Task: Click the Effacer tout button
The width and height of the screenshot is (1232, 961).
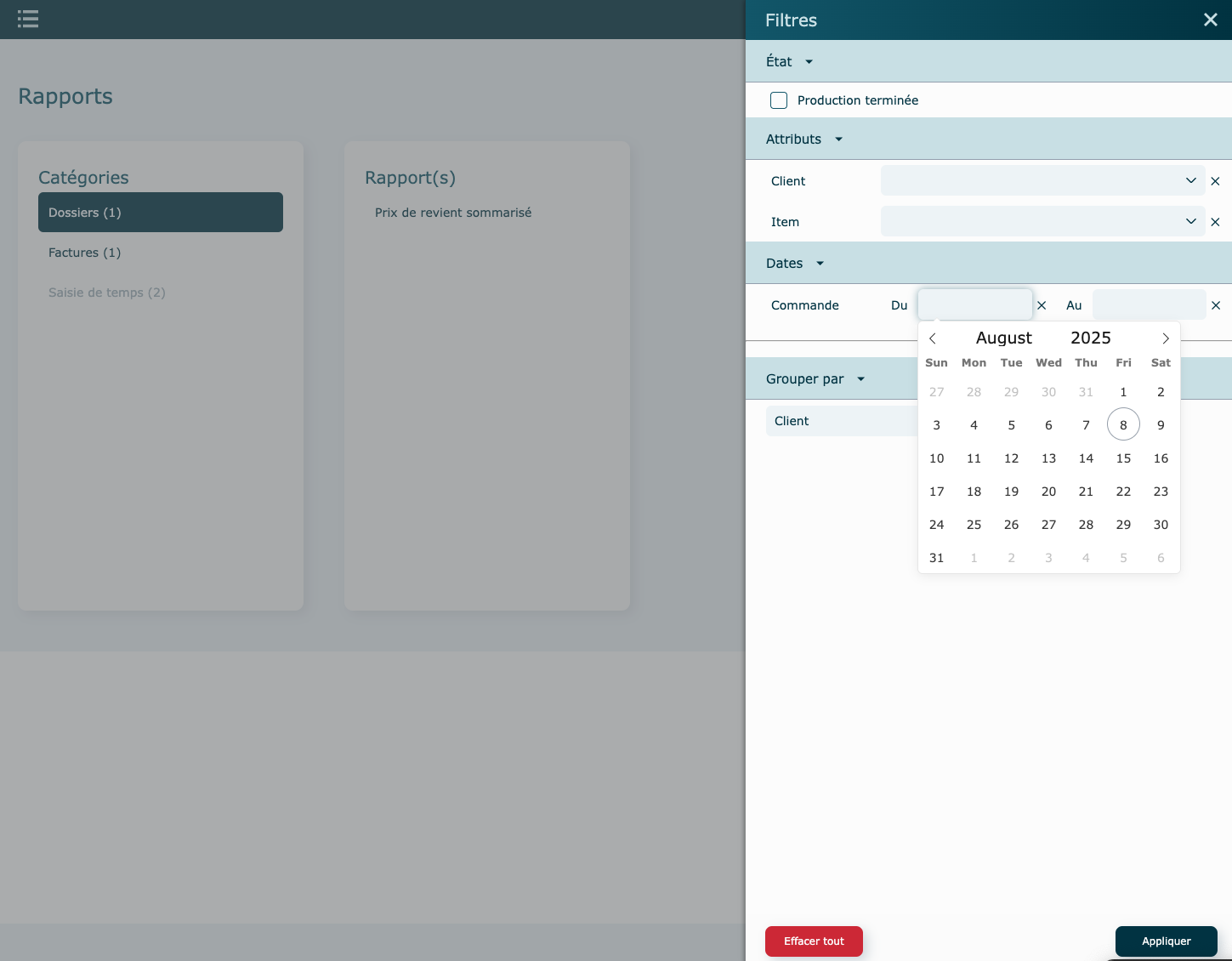Action: (x=814, y=941)
